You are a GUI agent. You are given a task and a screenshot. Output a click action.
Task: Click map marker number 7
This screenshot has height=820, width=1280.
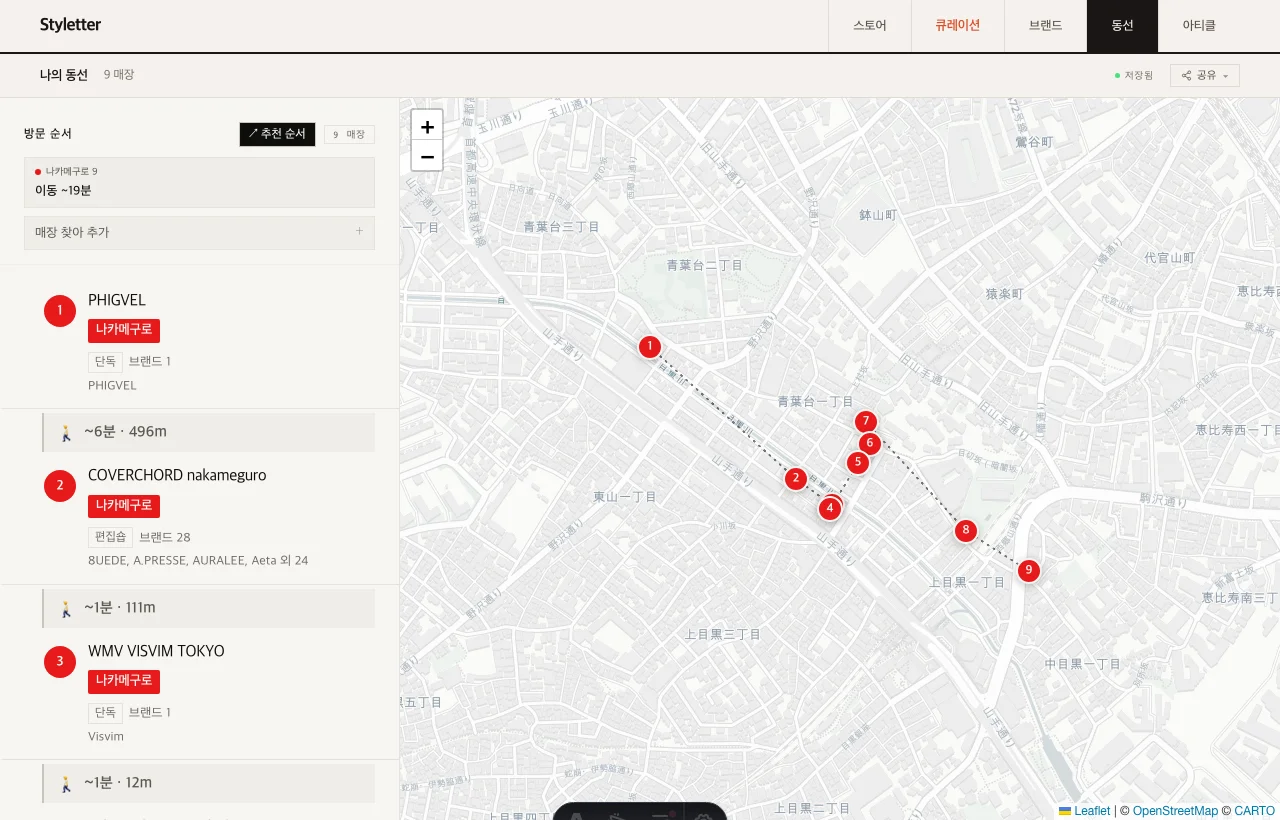click(x=866, y=422)
